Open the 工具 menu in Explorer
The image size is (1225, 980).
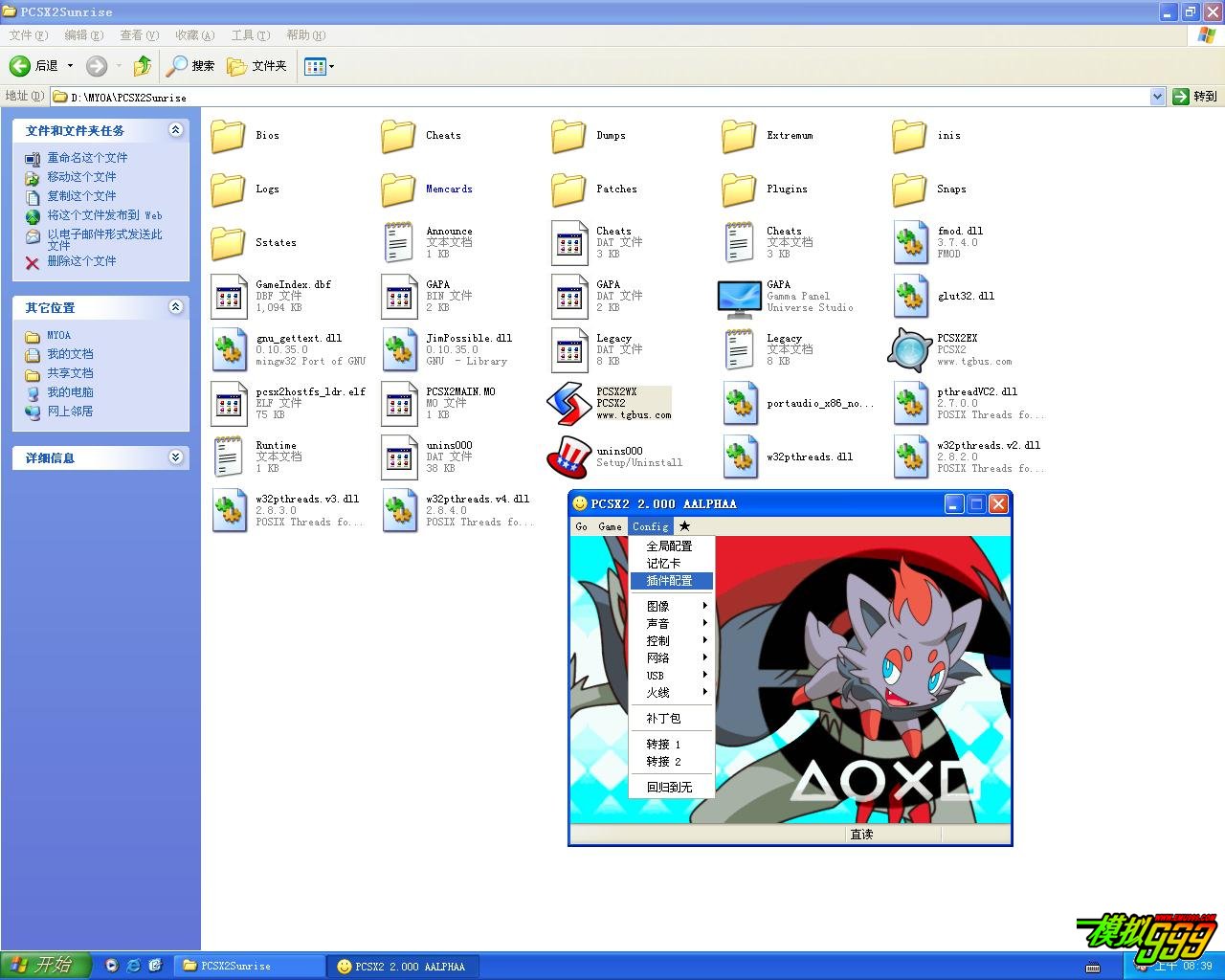(x=250, y=35)
